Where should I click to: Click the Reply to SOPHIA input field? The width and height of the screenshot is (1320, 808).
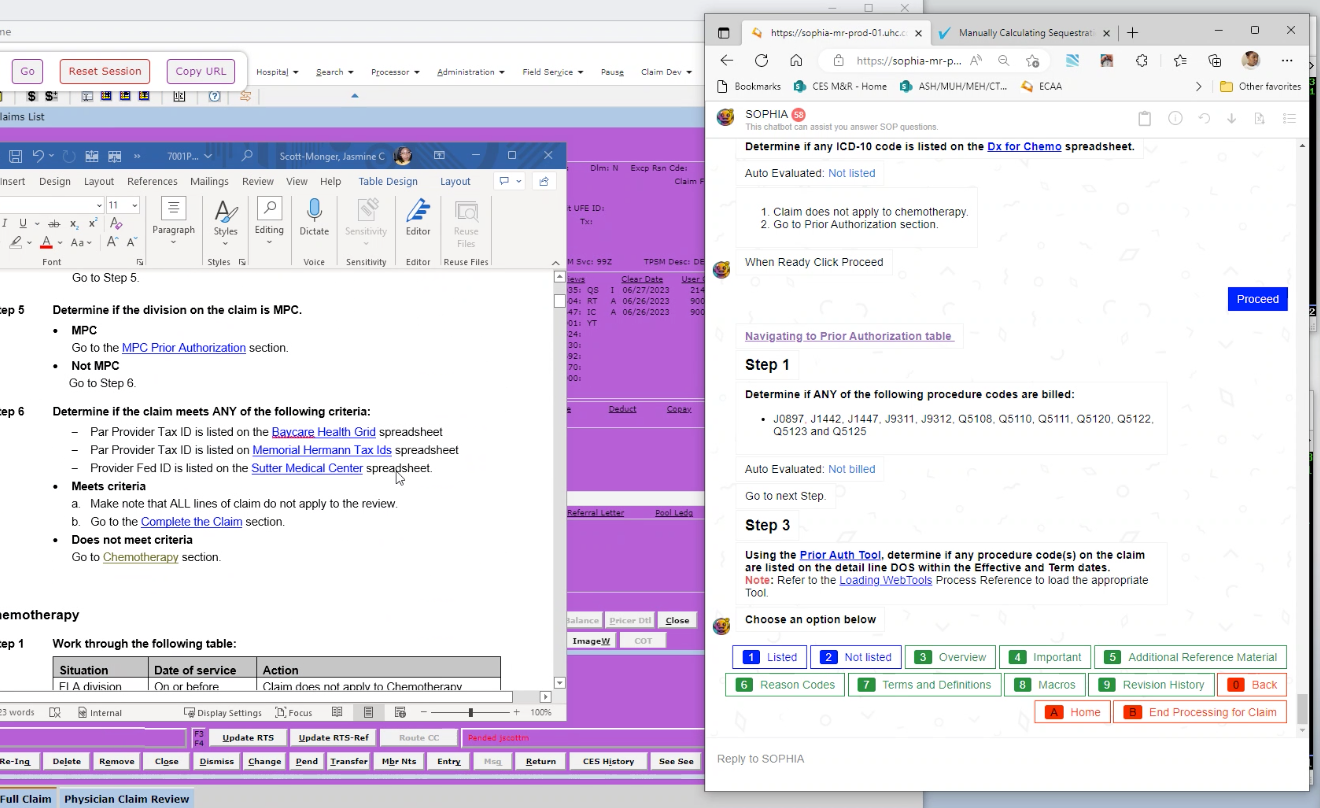pos(1005,759)
